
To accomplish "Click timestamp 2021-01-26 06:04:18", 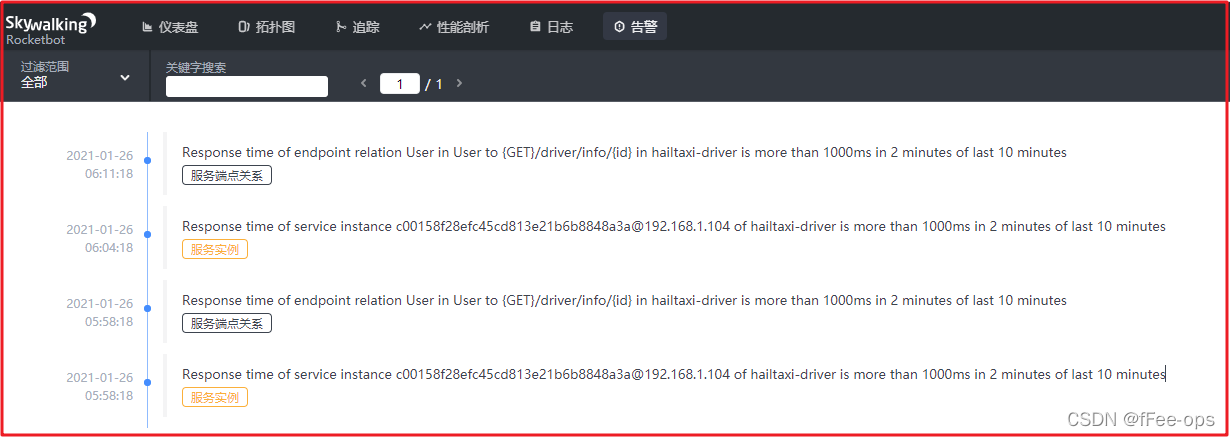I will pyautogui.click(x=99, y=238).
